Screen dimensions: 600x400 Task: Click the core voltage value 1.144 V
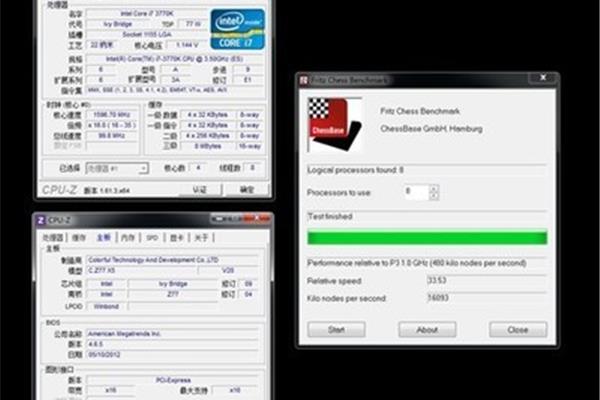click(x=187, y=45)
